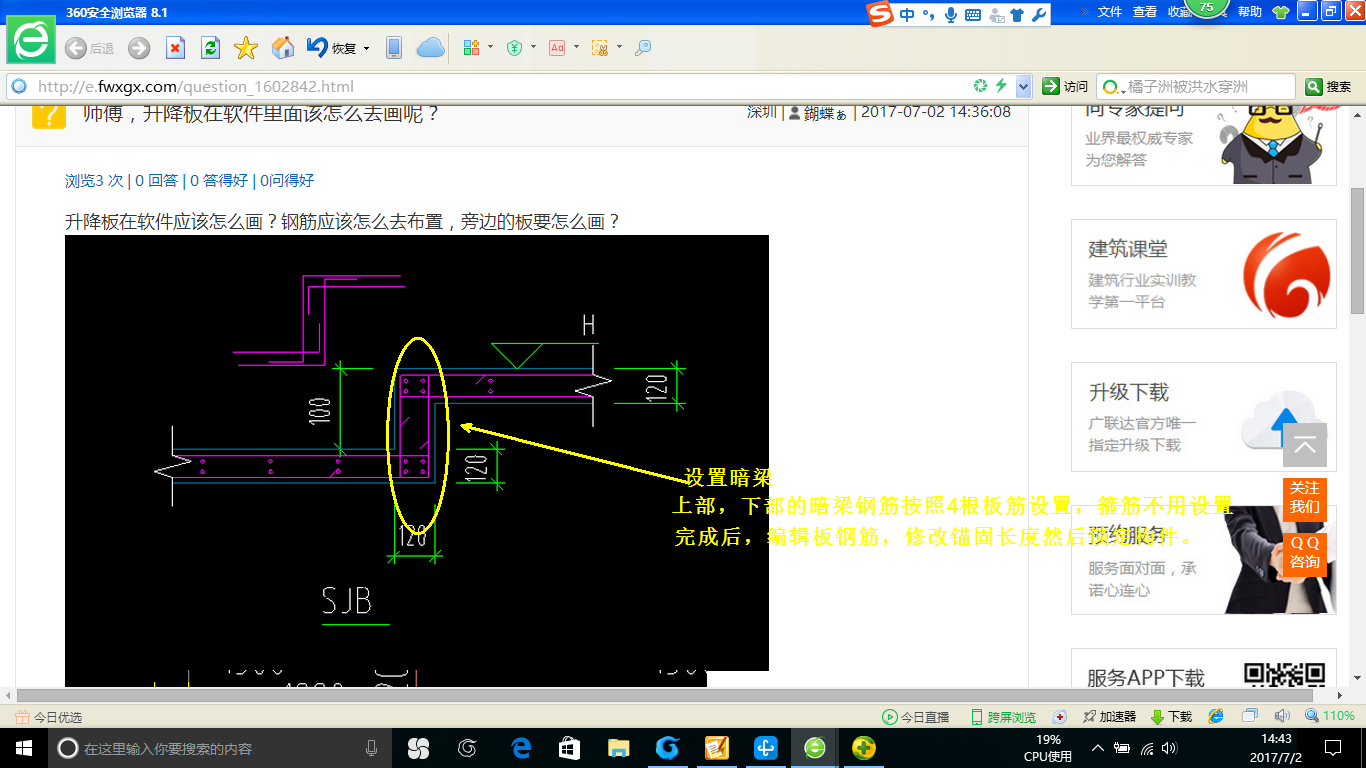This screenshot has height=768, width=1366.
Task: Go to the home page via house icon
Action: pyautogui.click(x=283, y=47)
